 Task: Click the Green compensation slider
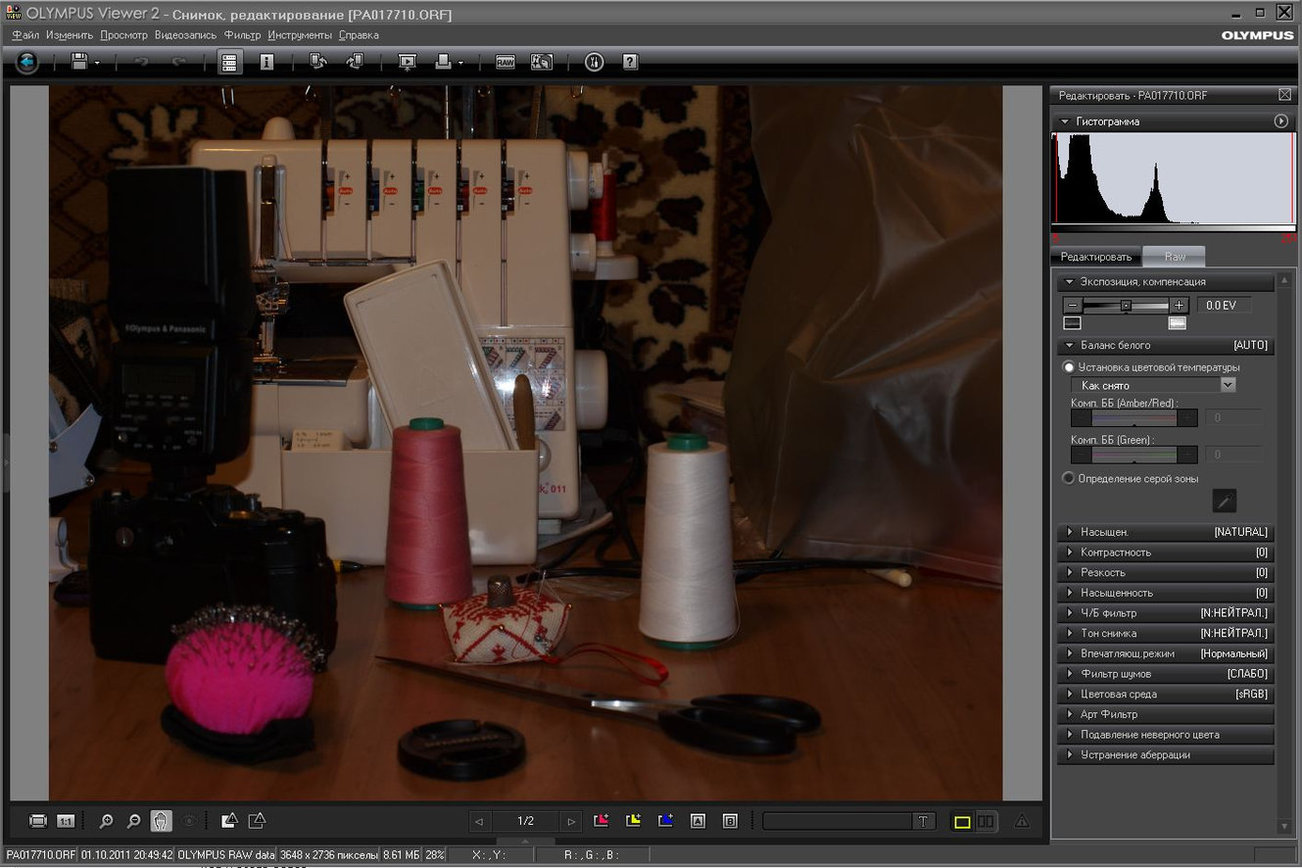click(x=1134, y=454)
